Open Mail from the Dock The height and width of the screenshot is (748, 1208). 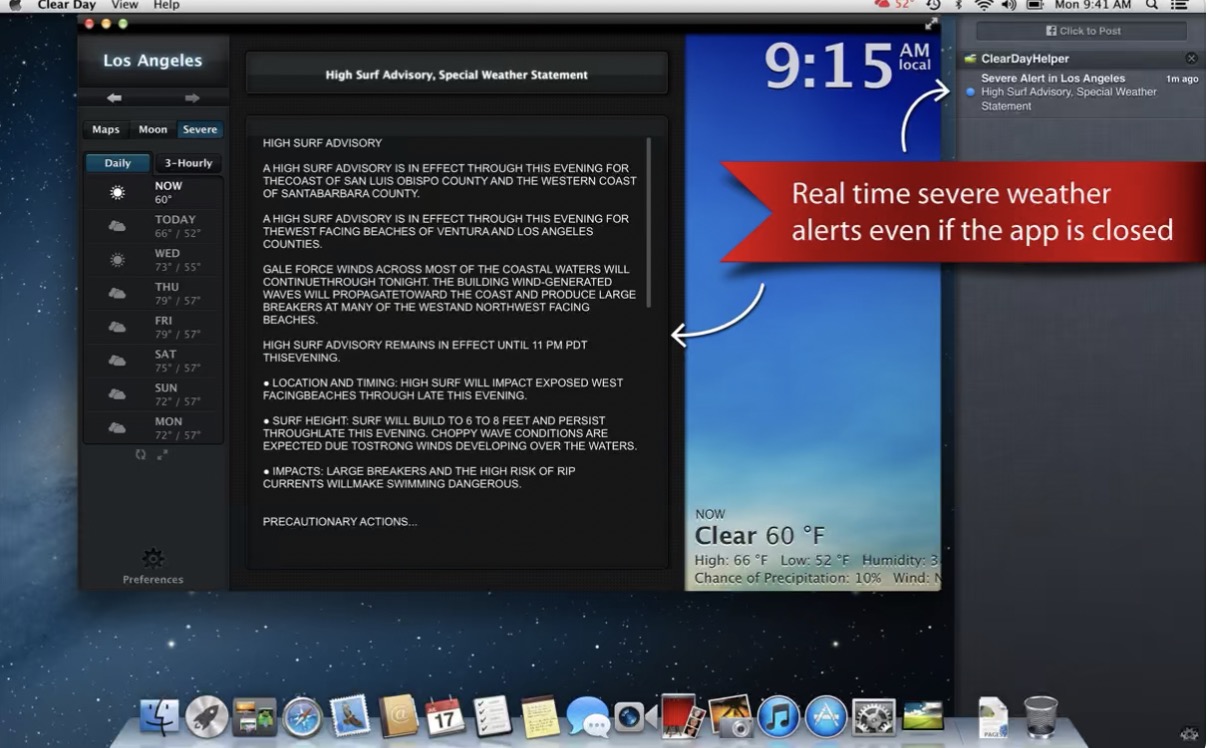tap(350, 717)
